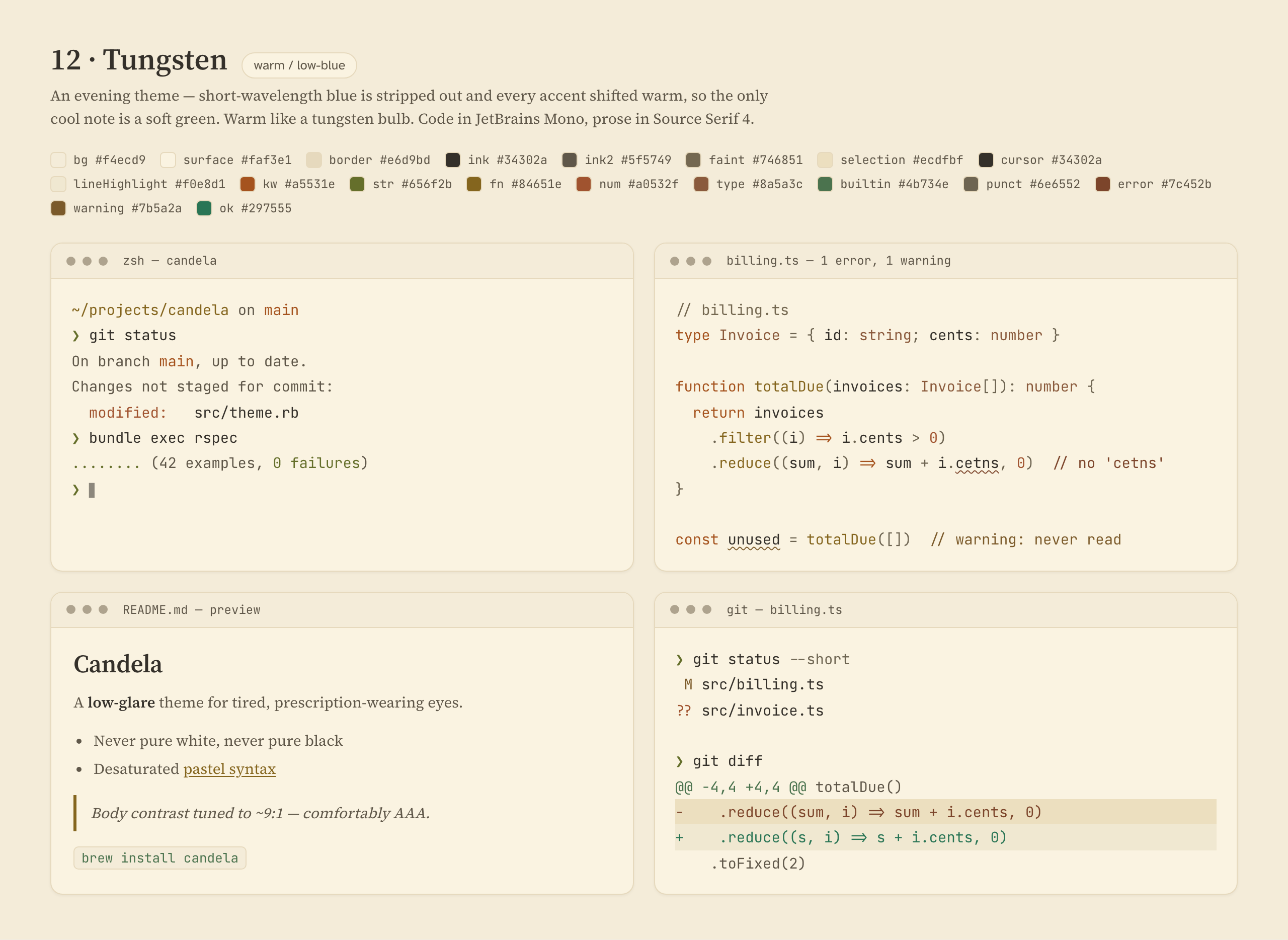Click the kw #a5531e color swatch
Image resolution: width=1288 pixels, height=940 pixels.
pos(247,184)
